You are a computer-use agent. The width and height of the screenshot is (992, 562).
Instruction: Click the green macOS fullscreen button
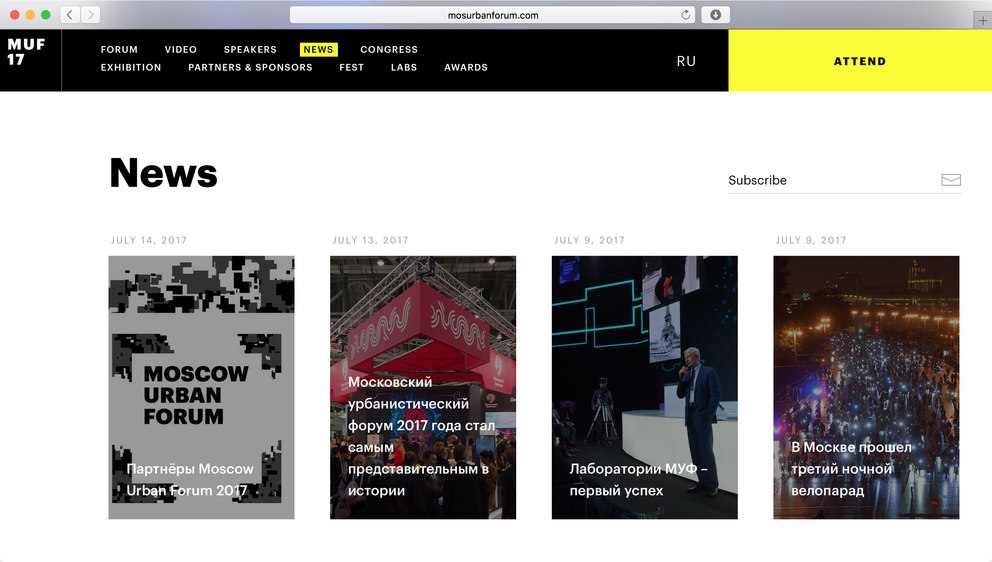click(46, 15)
